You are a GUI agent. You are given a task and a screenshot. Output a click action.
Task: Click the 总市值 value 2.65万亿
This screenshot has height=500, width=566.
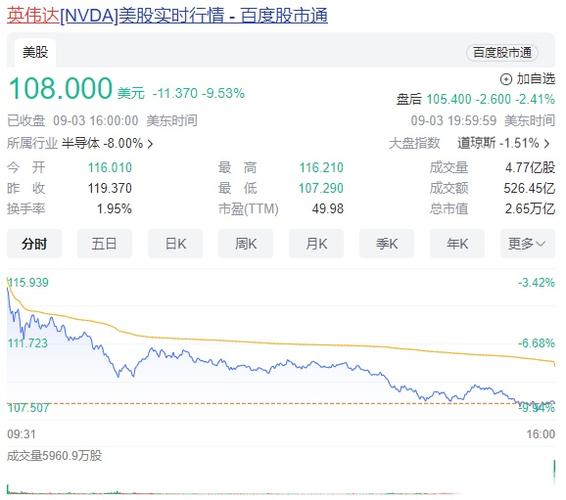(x=530, y=209)
